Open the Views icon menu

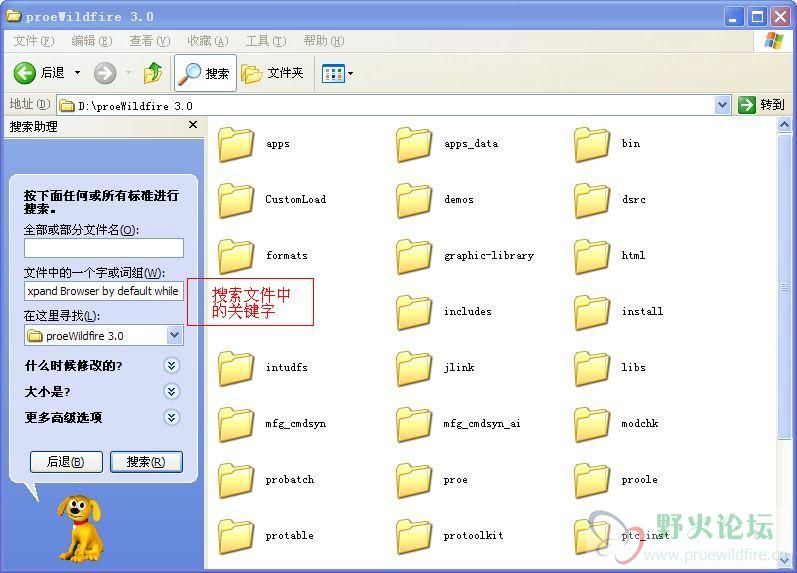tap(333, 74)
